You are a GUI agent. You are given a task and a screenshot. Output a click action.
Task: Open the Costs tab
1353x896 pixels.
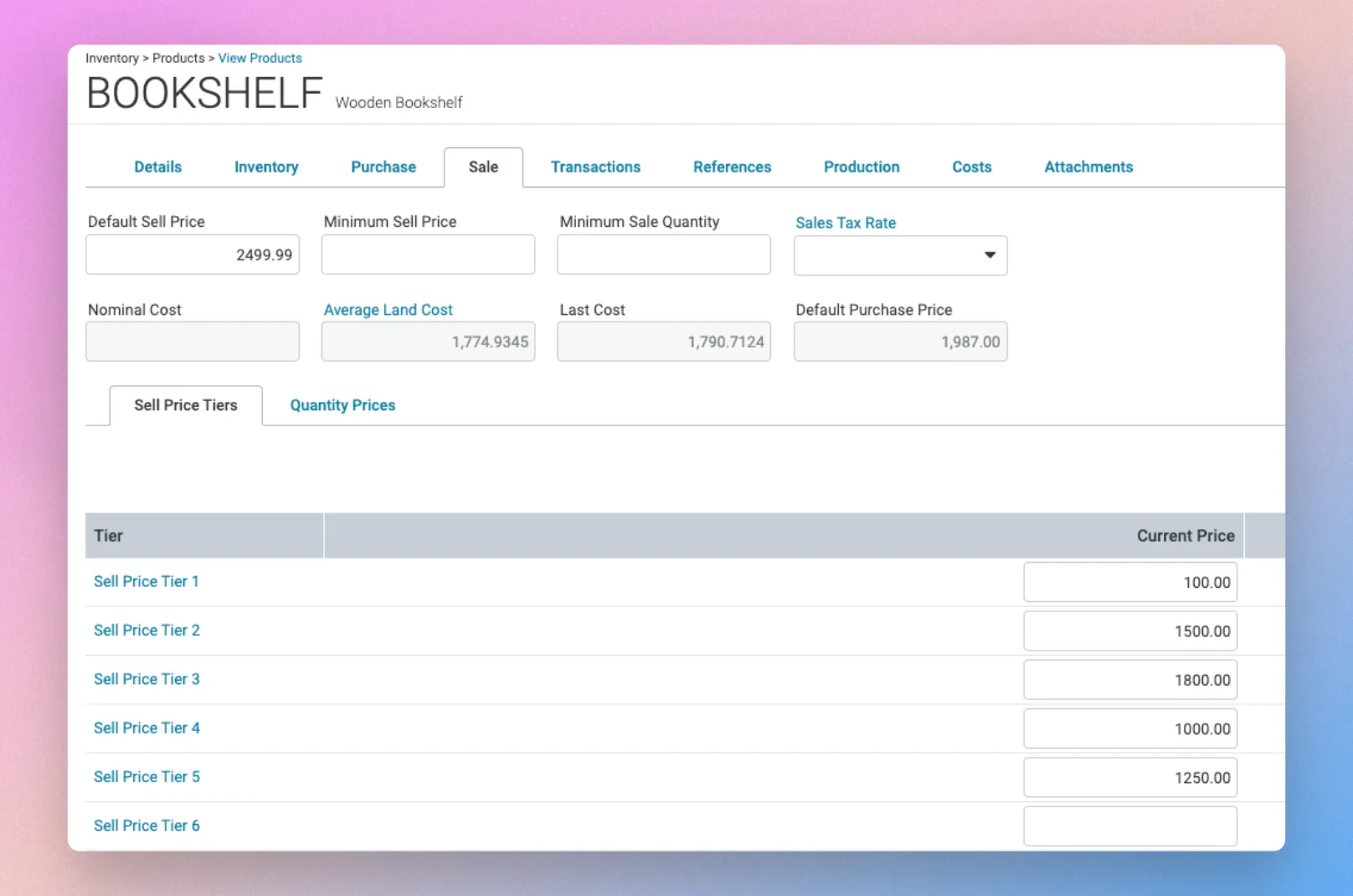971,167
